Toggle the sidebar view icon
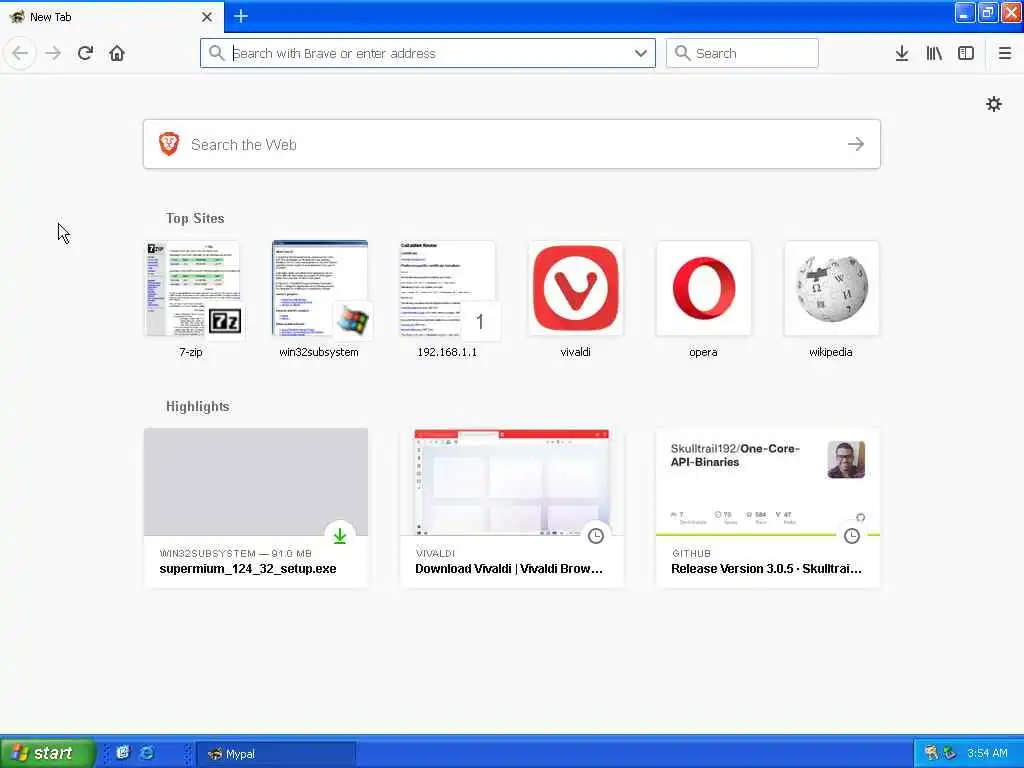Viewport: 1024px width, 768px height. pos(966,53)
